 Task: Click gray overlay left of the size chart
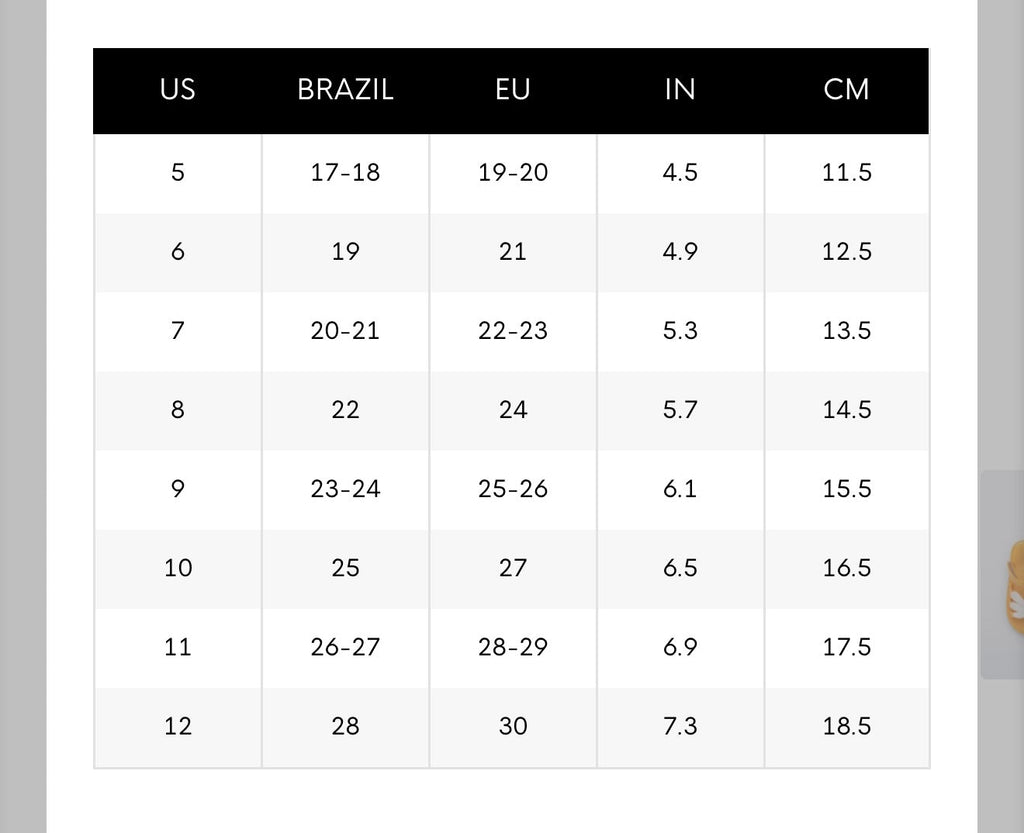23,416
